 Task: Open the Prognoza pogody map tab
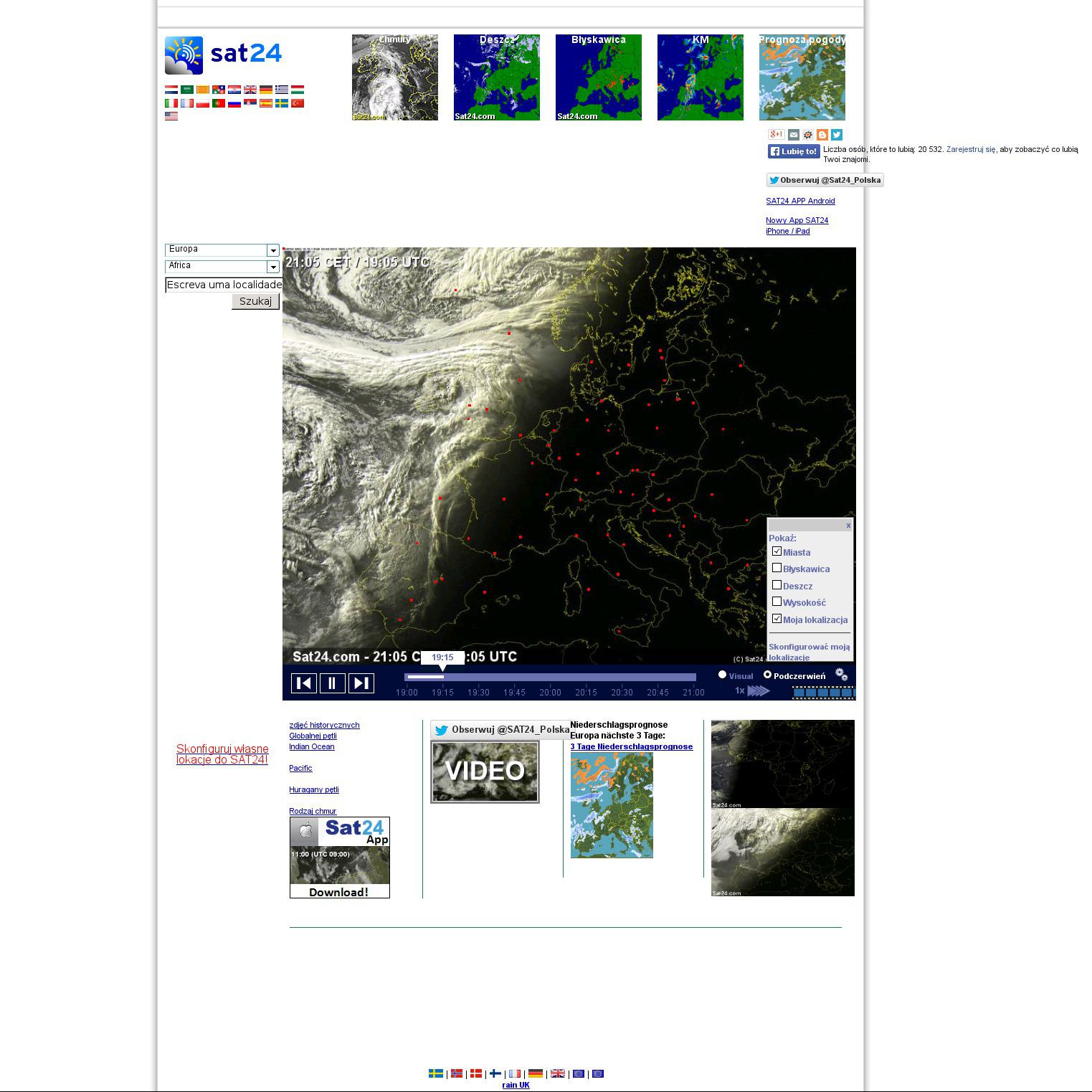tap(802, 77)
